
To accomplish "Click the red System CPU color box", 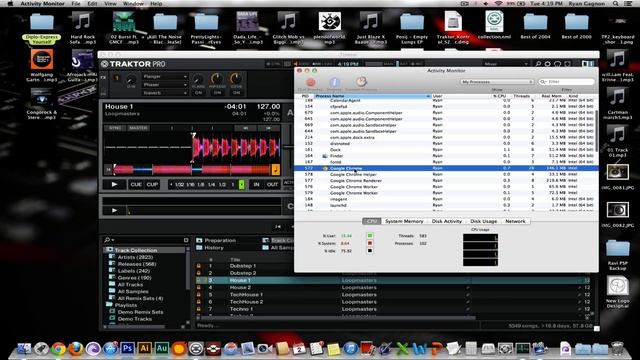I will coord(370,243).
